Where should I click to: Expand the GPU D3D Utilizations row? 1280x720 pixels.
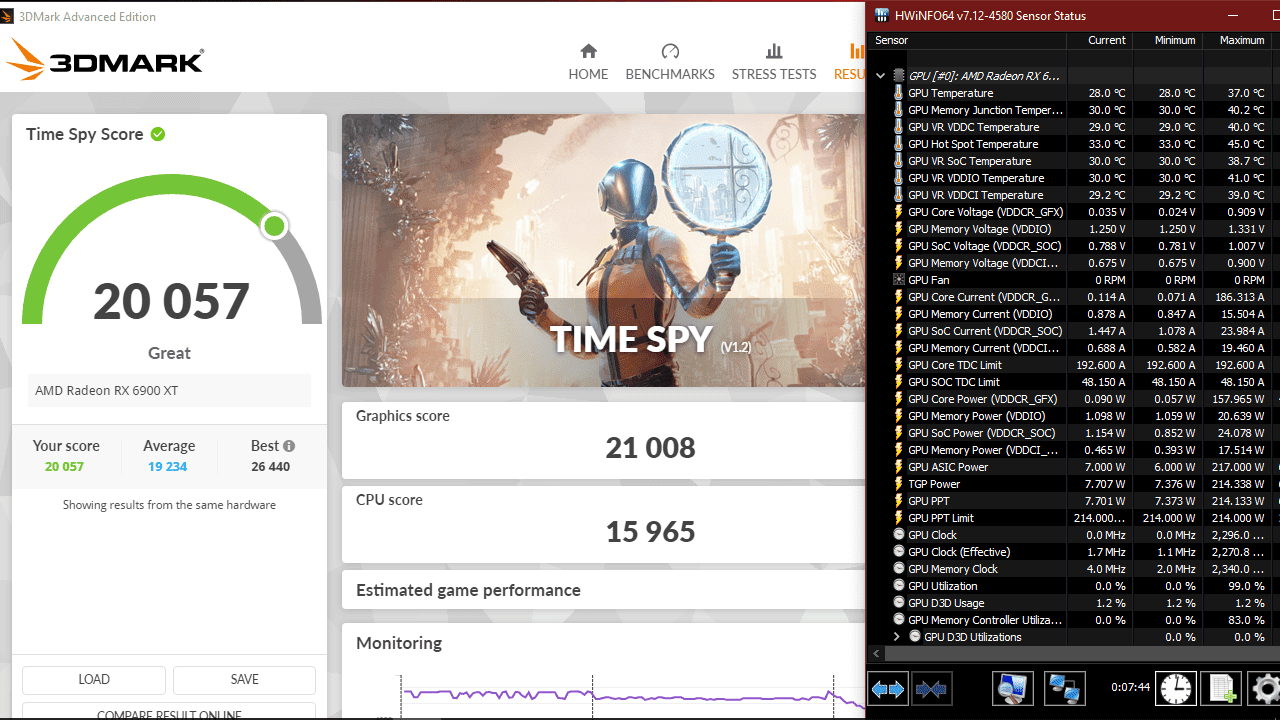click(x=896, y=637)
